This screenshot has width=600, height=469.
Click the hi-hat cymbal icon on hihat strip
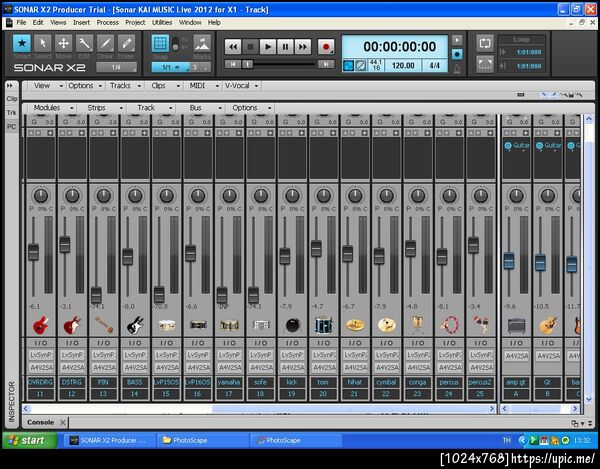pos(355,325)
